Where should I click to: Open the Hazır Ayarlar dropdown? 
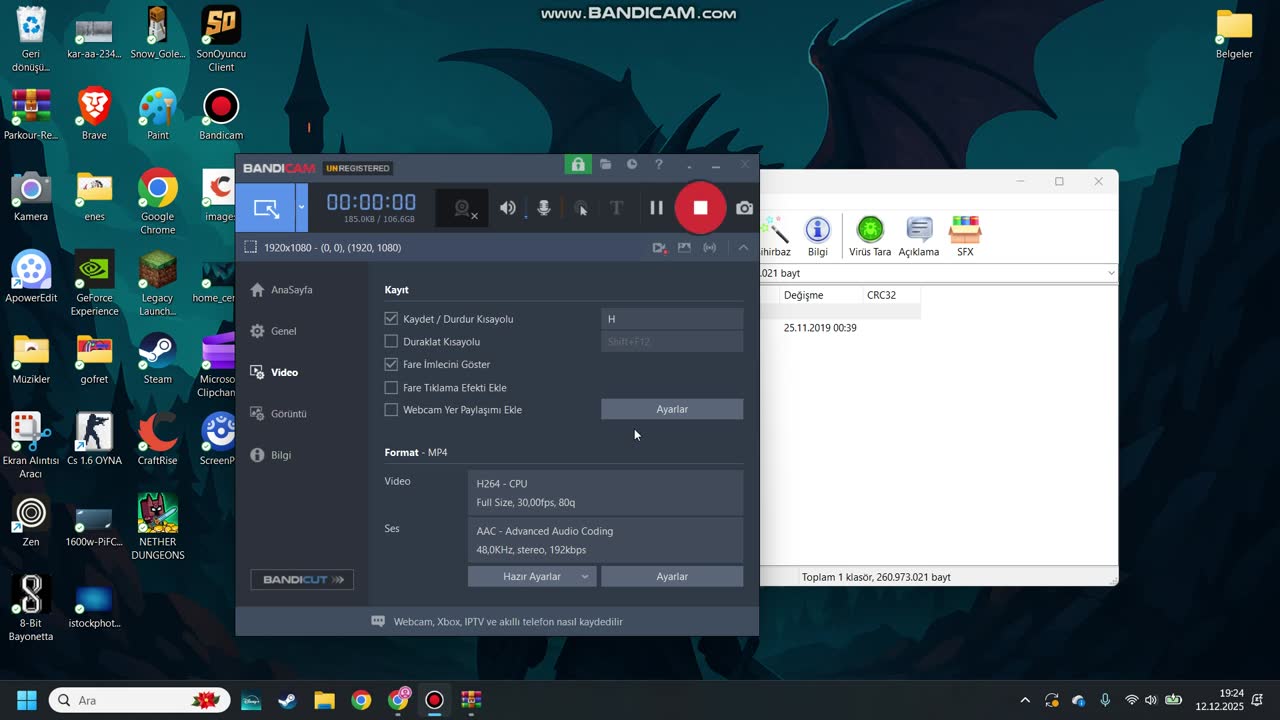[x=532, y=577]
